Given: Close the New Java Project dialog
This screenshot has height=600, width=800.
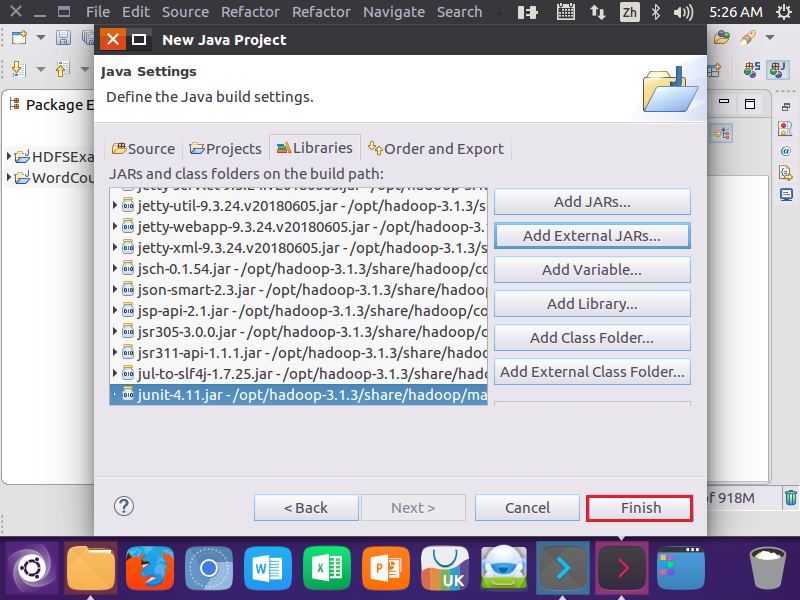Looking at the screenshot, I should point(113,39).
